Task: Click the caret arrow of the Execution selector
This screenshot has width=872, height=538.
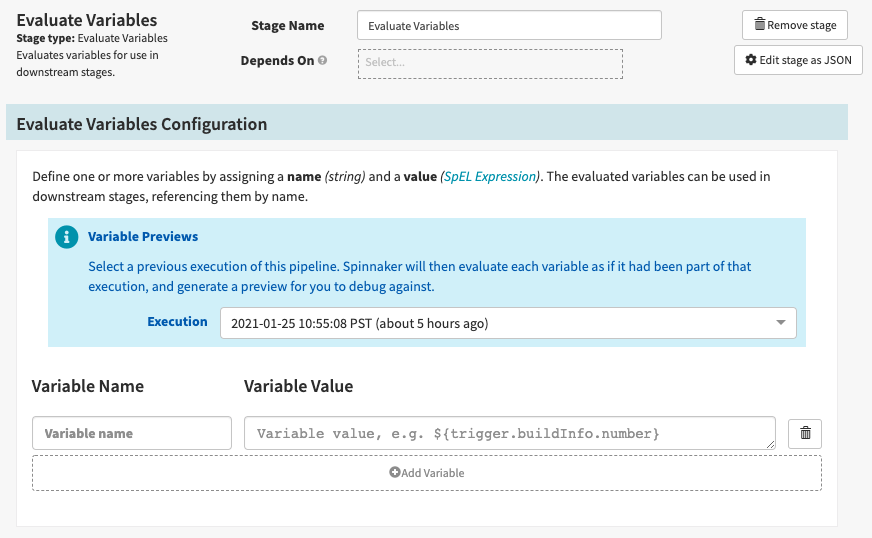Action: (780, 323)
